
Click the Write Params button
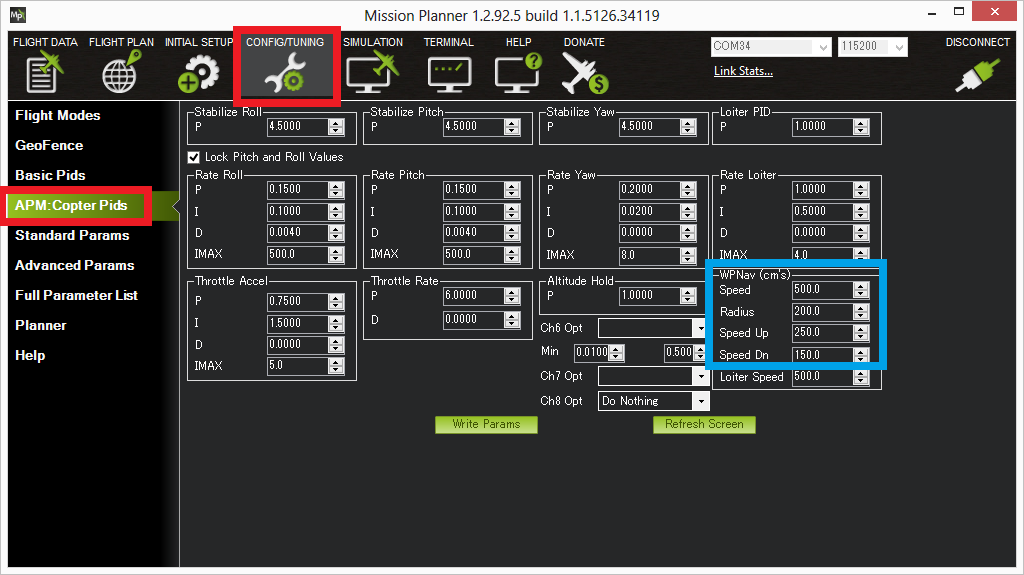click(x=486, y=424)
